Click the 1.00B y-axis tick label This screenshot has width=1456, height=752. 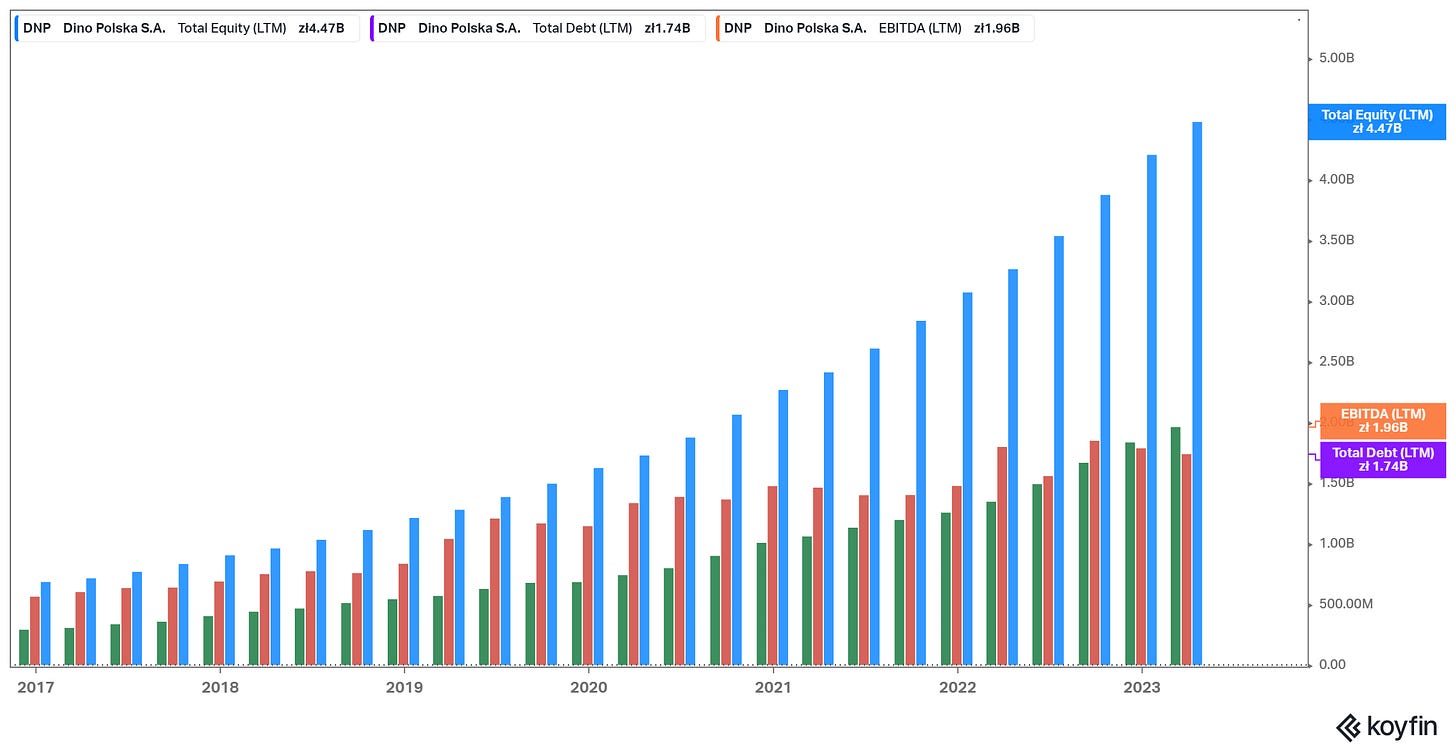click(1337, 544)
